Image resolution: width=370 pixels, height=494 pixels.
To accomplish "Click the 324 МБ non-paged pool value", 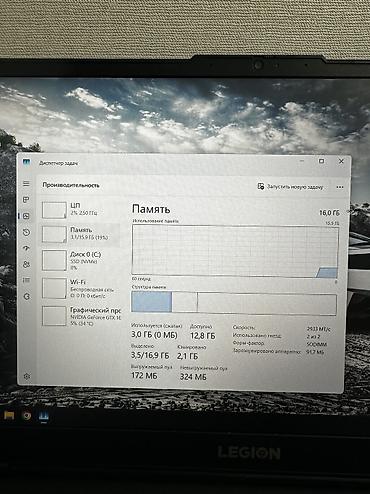I will coord(193,377).
